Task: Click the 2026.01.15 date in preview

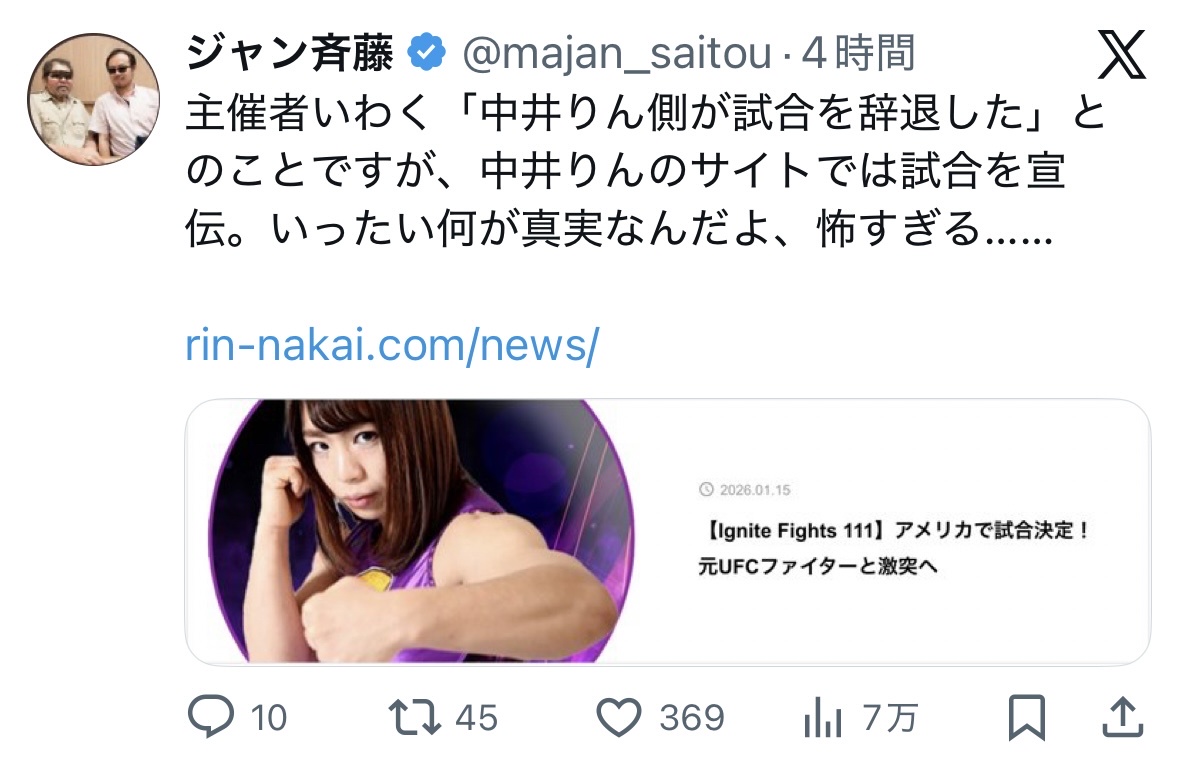Action: point(754,490)
